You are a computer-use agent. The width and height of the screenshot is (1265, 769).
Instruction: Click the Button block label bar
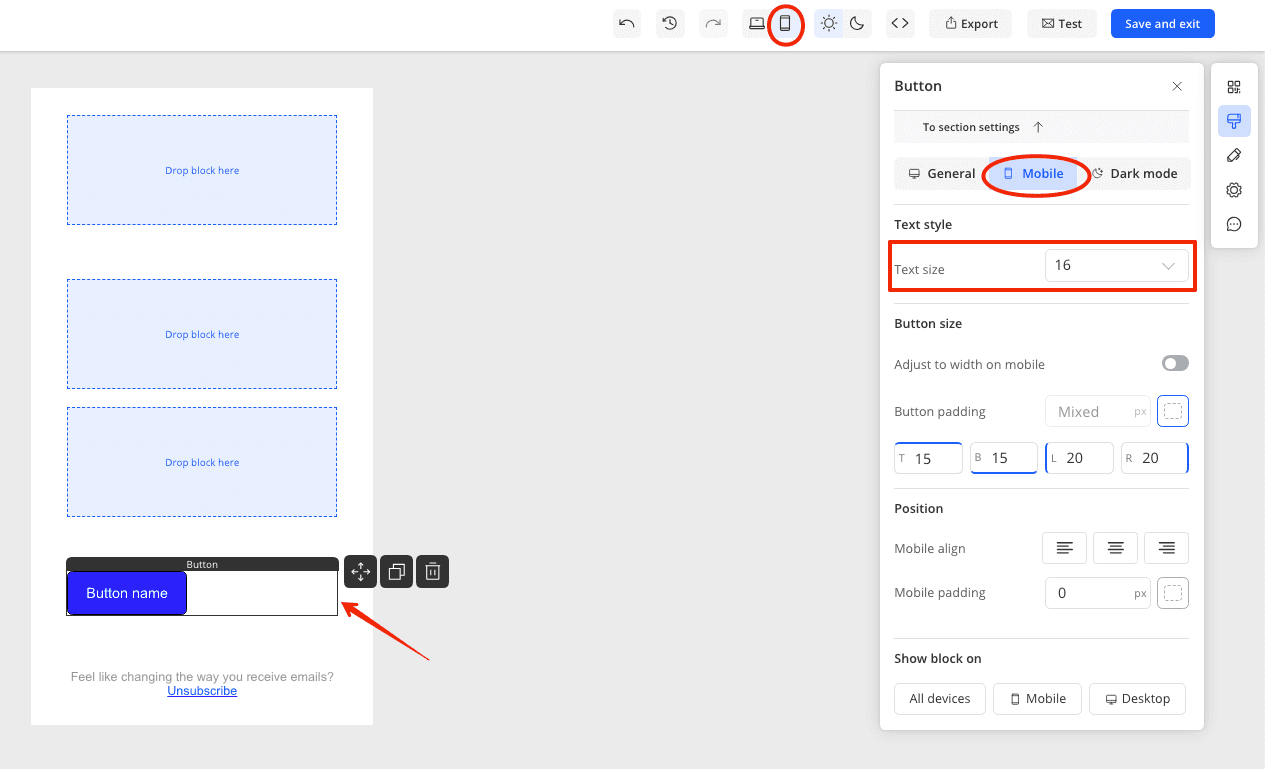pos(202,564)
